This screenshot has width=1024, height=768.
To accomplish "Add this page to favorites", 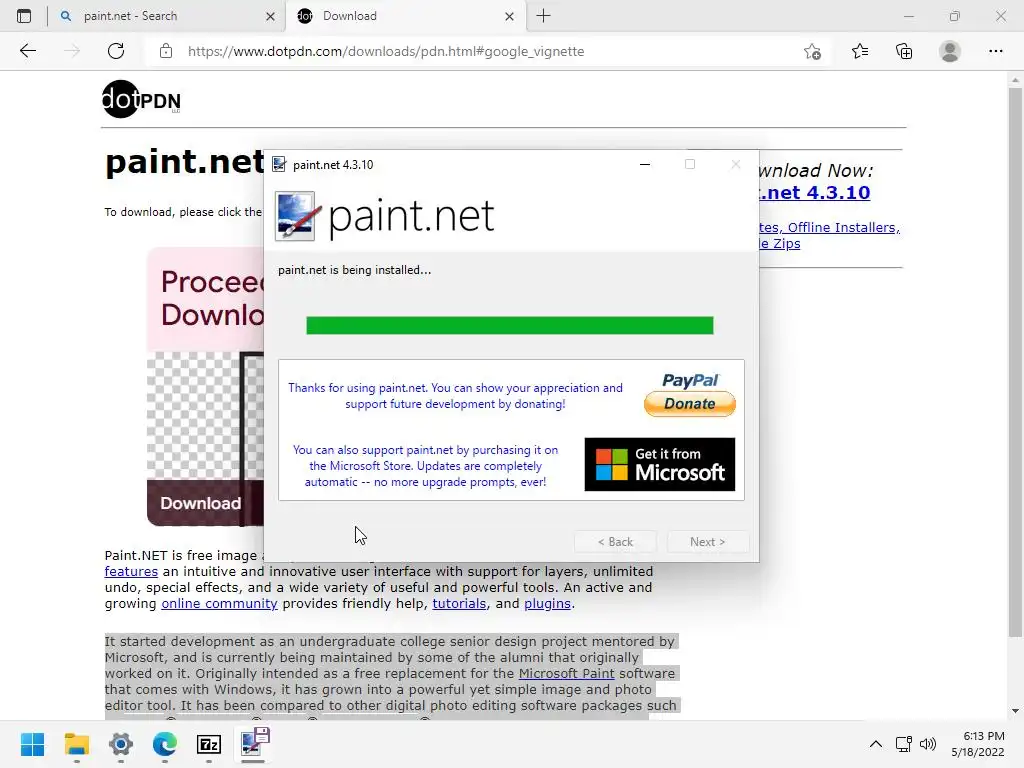I will (x=812, y=51).
